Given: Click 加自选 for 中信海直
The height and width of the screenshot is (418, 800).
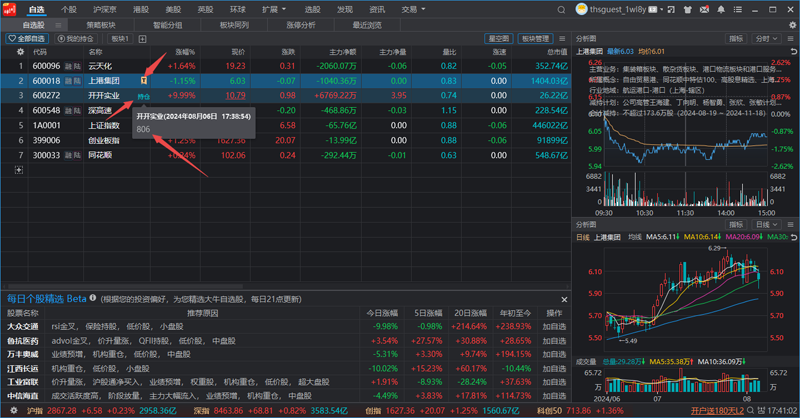Looking at the screenshot, I should pyautogui.click(x=554, y=396).
